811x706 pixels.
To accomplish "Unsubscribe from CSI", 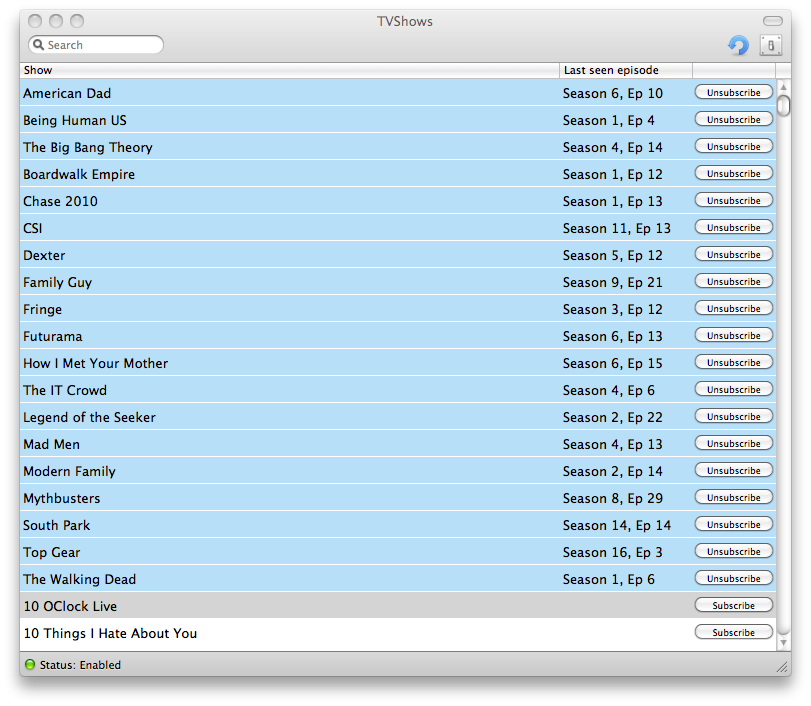I will point(733,227).
